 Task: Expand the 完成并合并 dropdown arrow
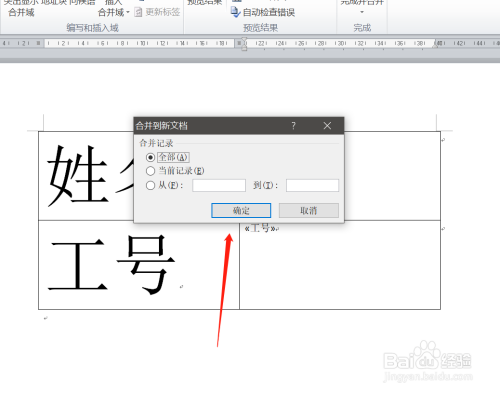coord(362,12)
